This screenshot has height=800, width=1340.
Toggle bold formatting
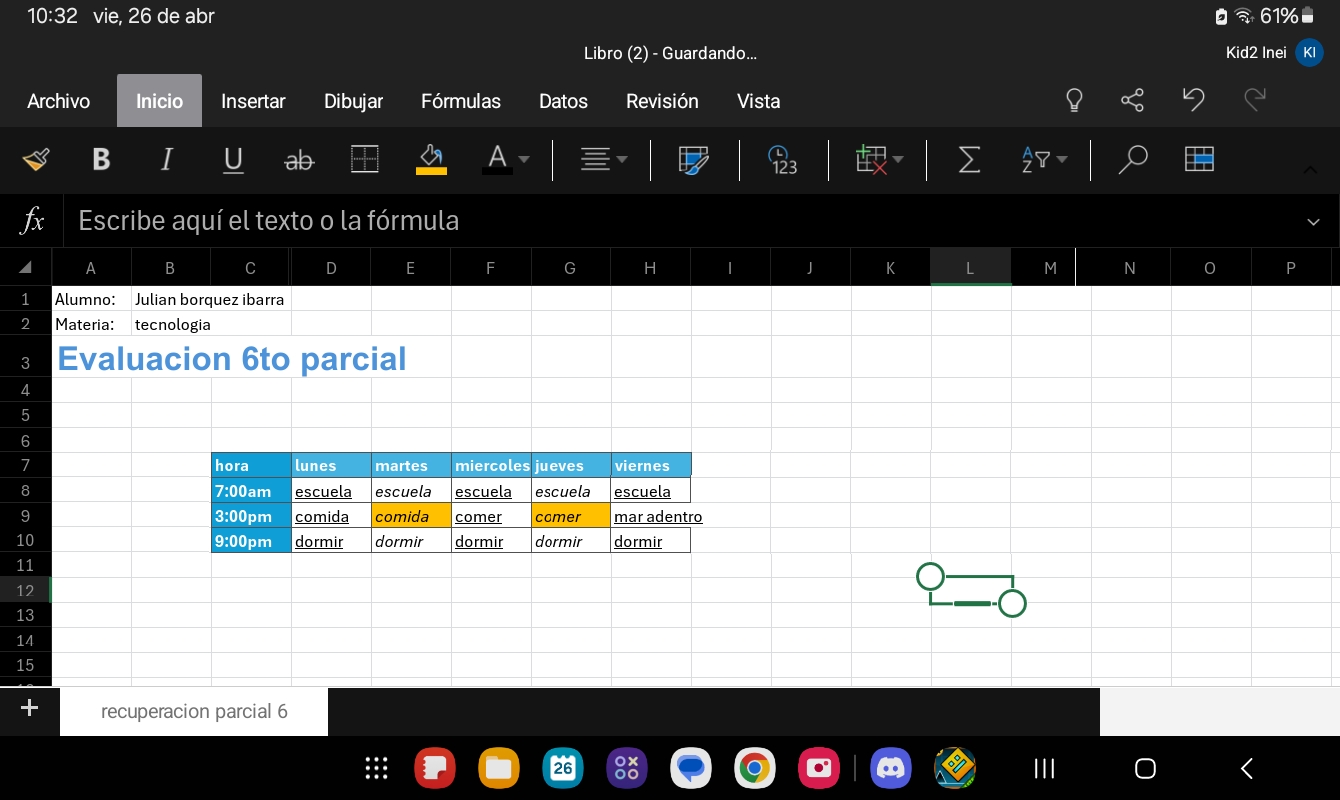101,160
